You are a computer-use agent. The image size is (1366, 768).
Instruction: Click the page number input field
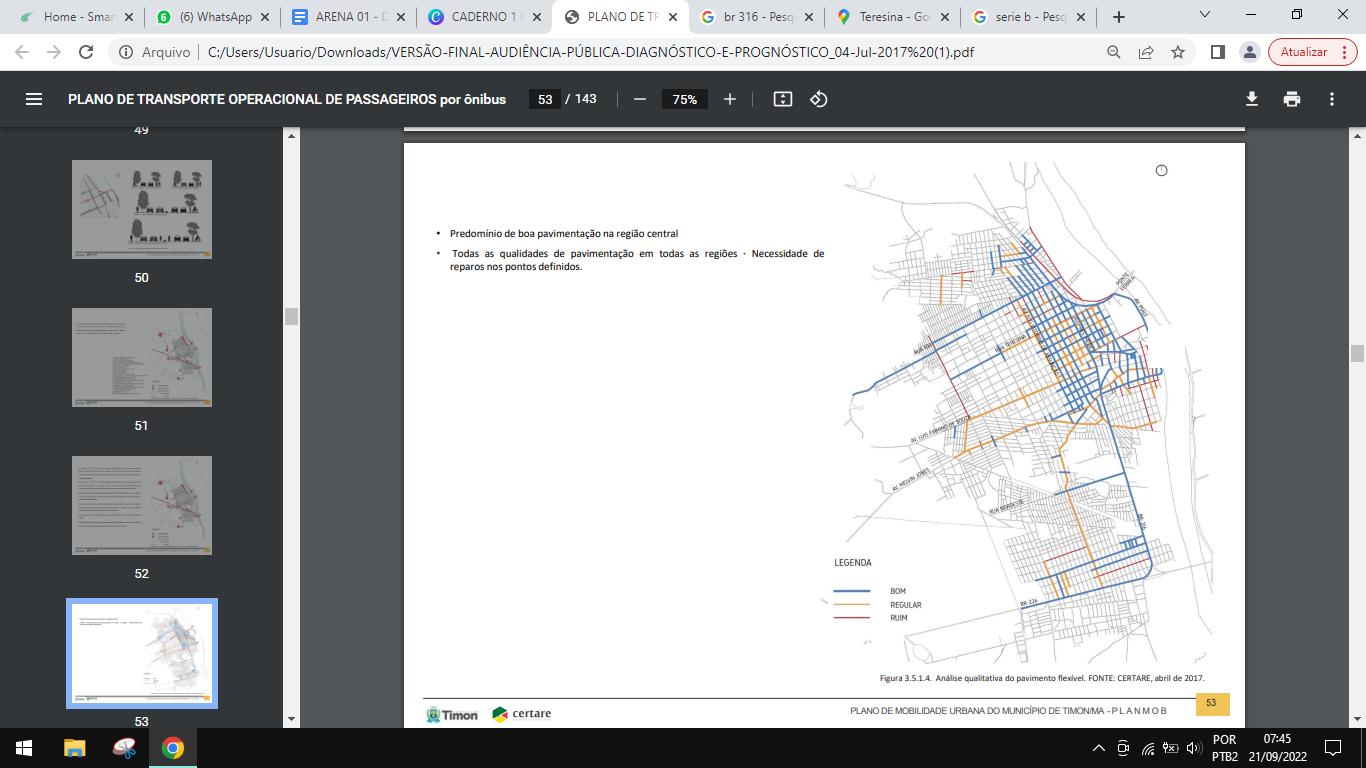(545, 99)
